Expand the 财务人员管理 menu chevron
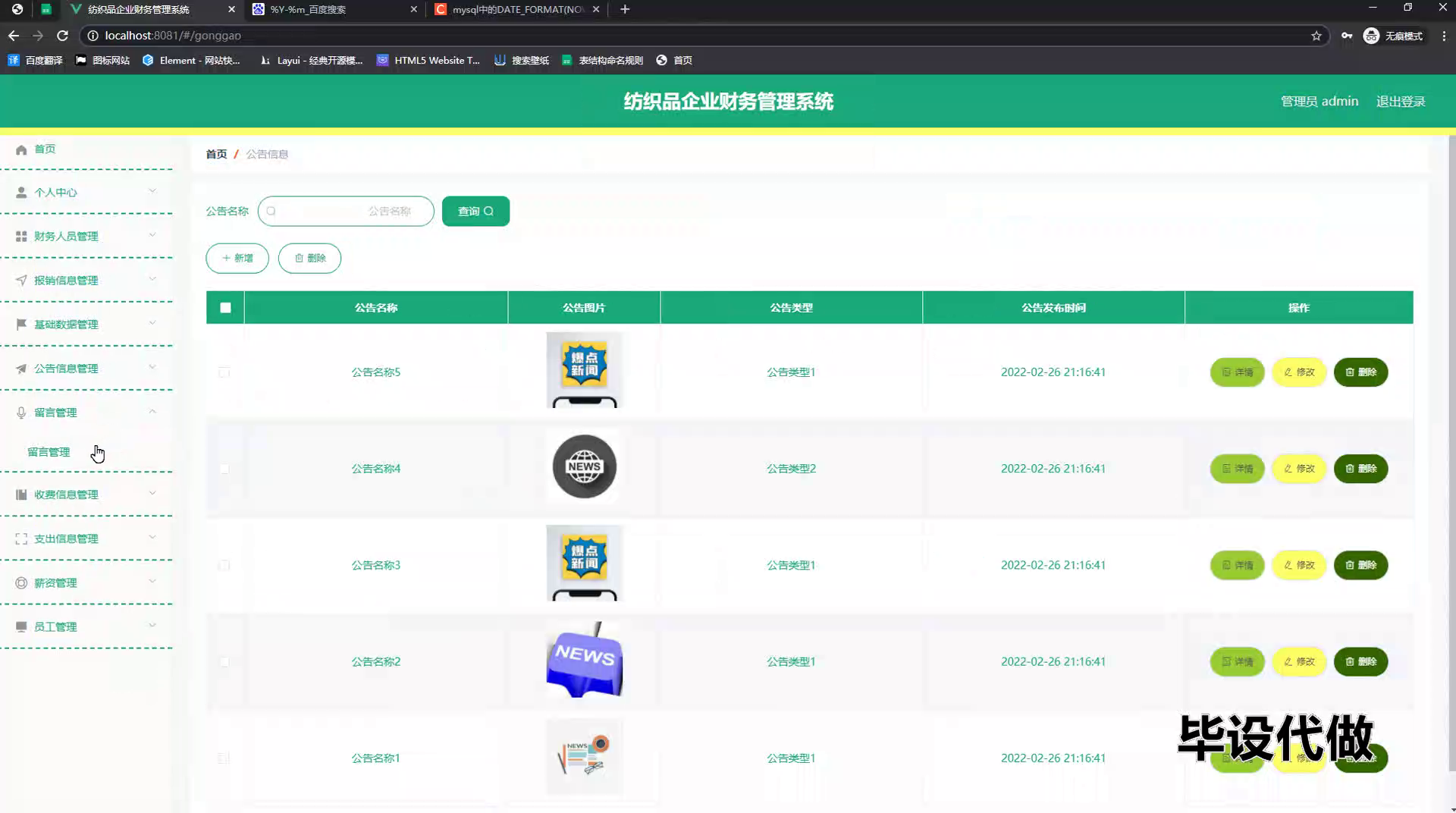This screenshot has height=813, width=1456. (x=152, y=235)
